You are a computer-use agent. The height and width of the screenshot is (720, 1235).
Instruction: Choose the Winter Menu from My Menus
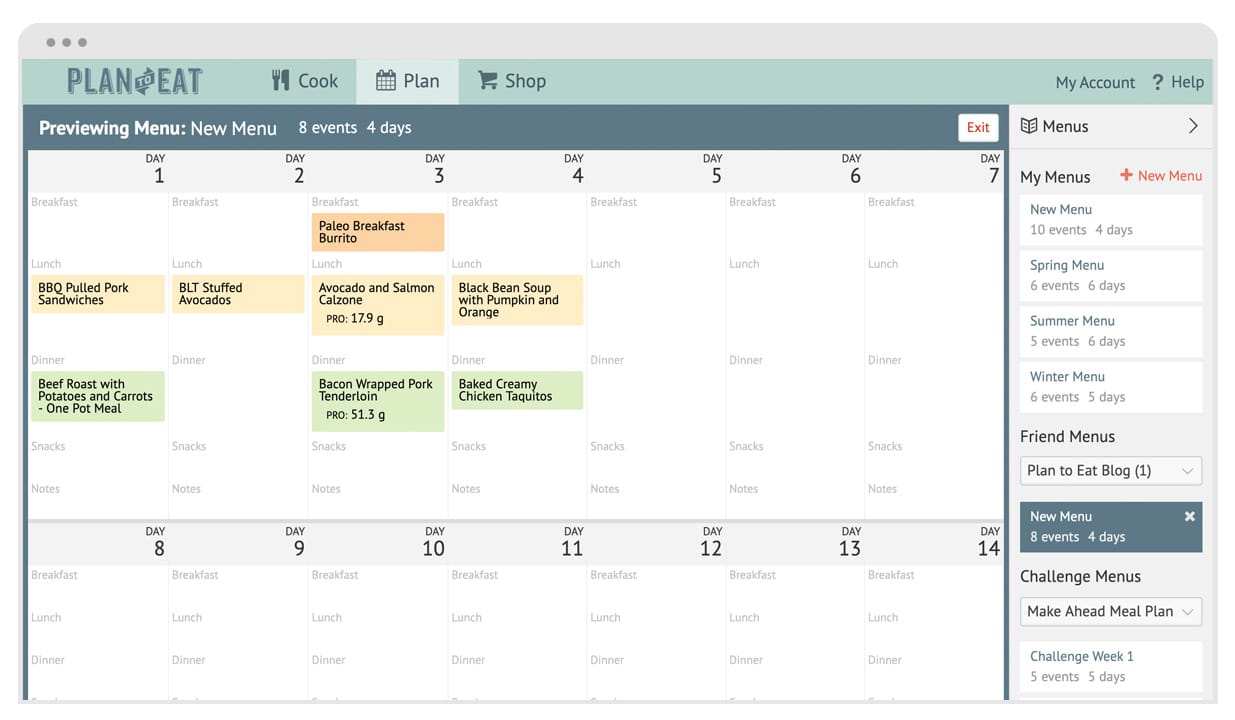(x=1110, y=386)
